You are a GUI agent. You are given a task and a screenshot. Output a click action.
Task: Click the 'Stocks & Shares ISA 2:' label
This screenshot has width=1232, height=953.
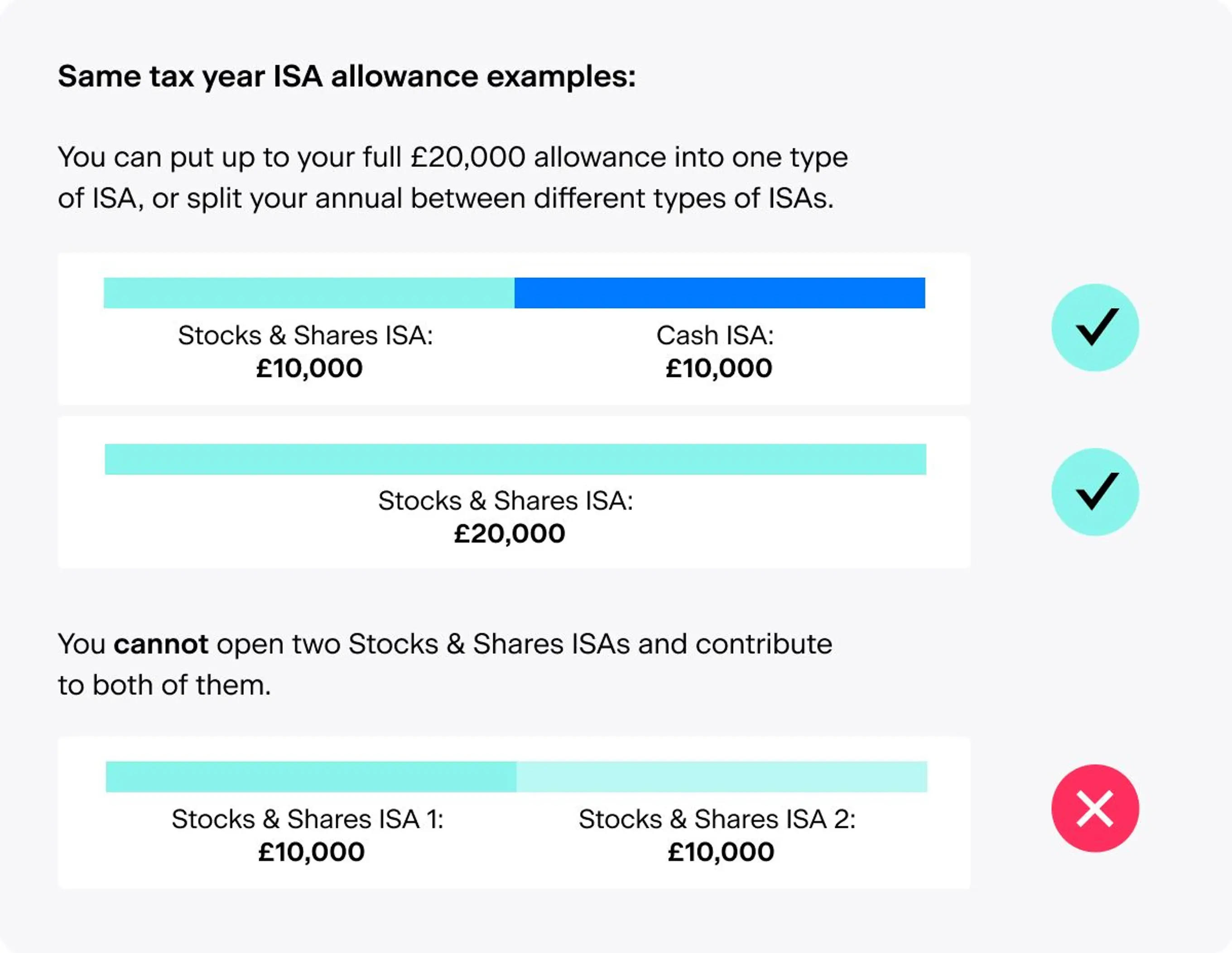(x=717, y=819)
